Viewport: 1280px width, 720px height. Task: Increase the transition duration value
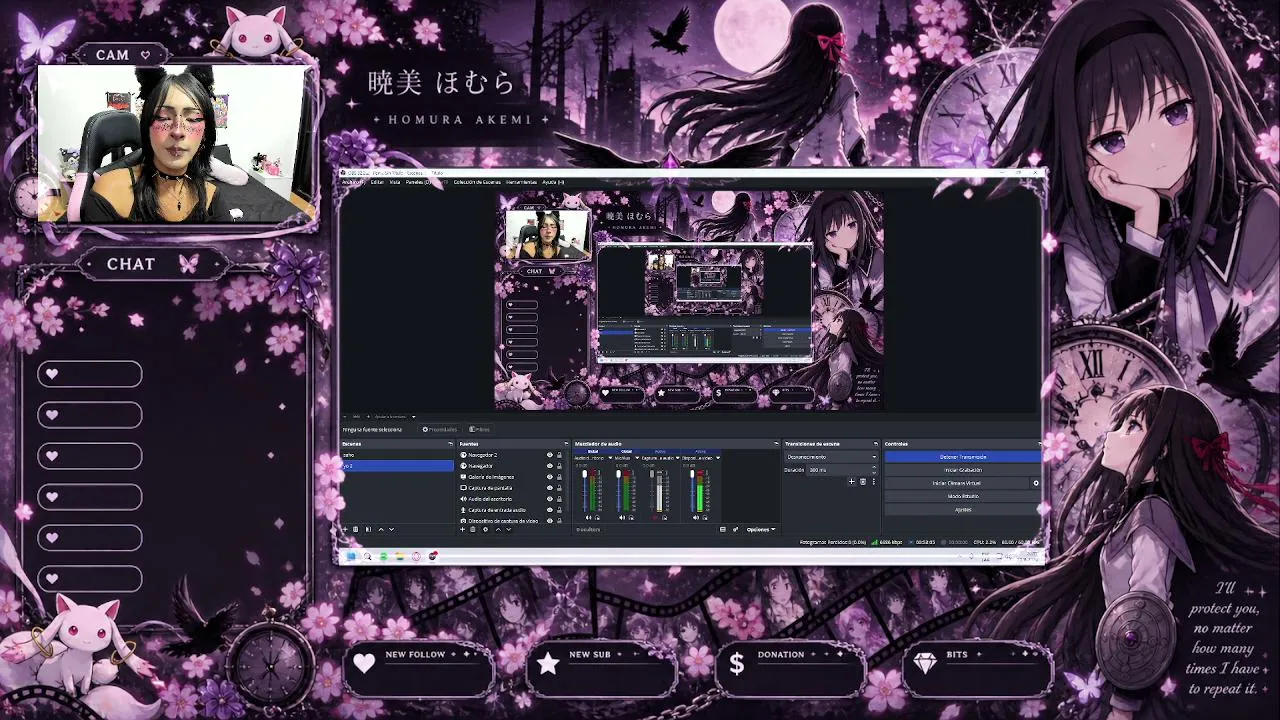(x=874, y=468)
